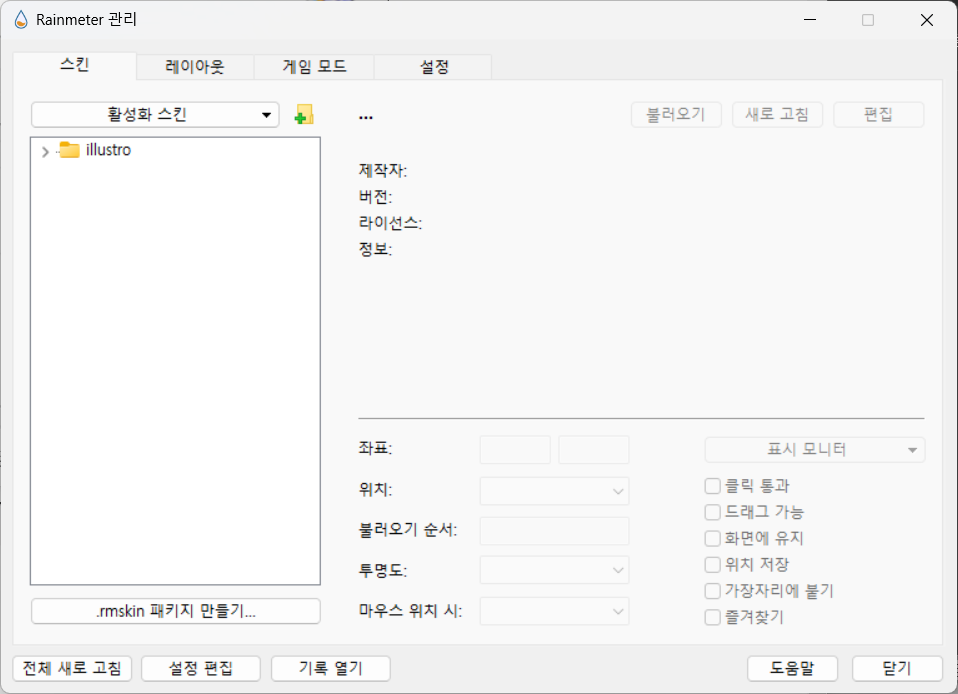Expand the illustro folder tree
This screenshot has width=958, height=694.
pyautogui.click(x=45, y=152)
